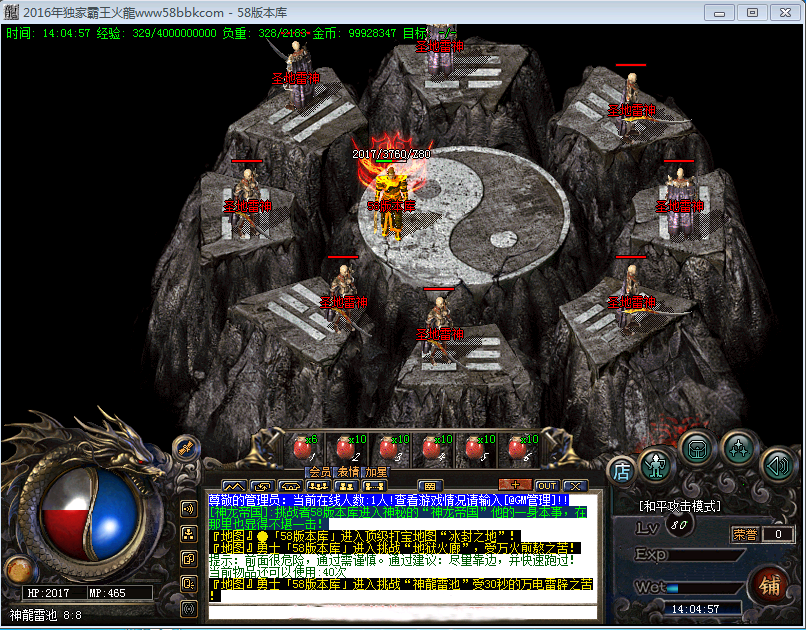Image resolution: width=806 pixels, height=630 pixels.
Task: Click the player stats text 2017/3760/Z80
Action: 391,154
